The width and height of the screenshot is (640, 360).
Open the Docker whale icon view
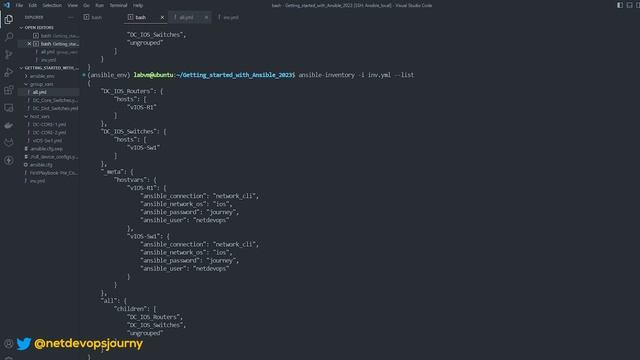(9, 125)
